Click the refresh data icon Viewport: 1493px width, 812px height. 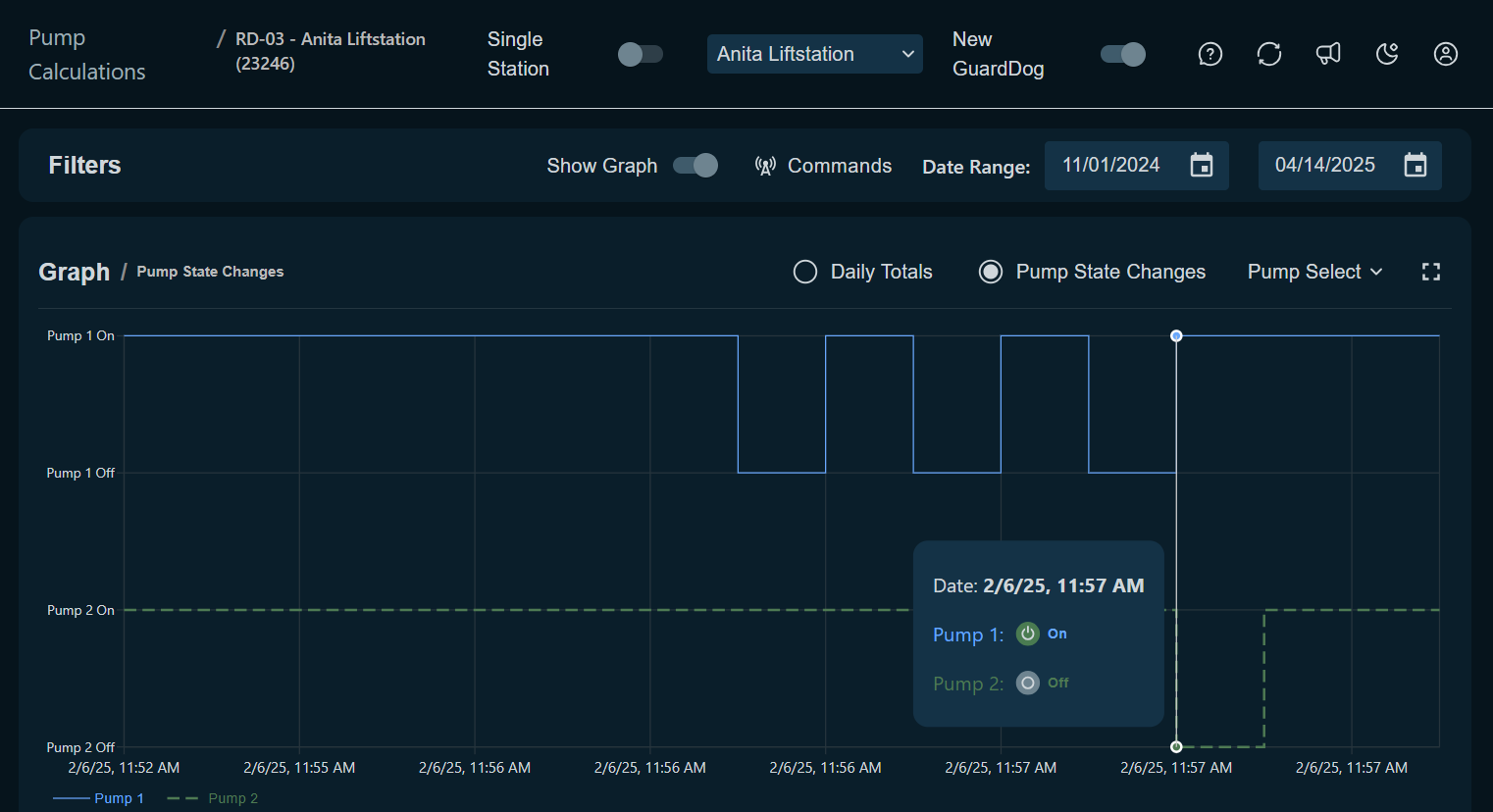coord(1269,54)
